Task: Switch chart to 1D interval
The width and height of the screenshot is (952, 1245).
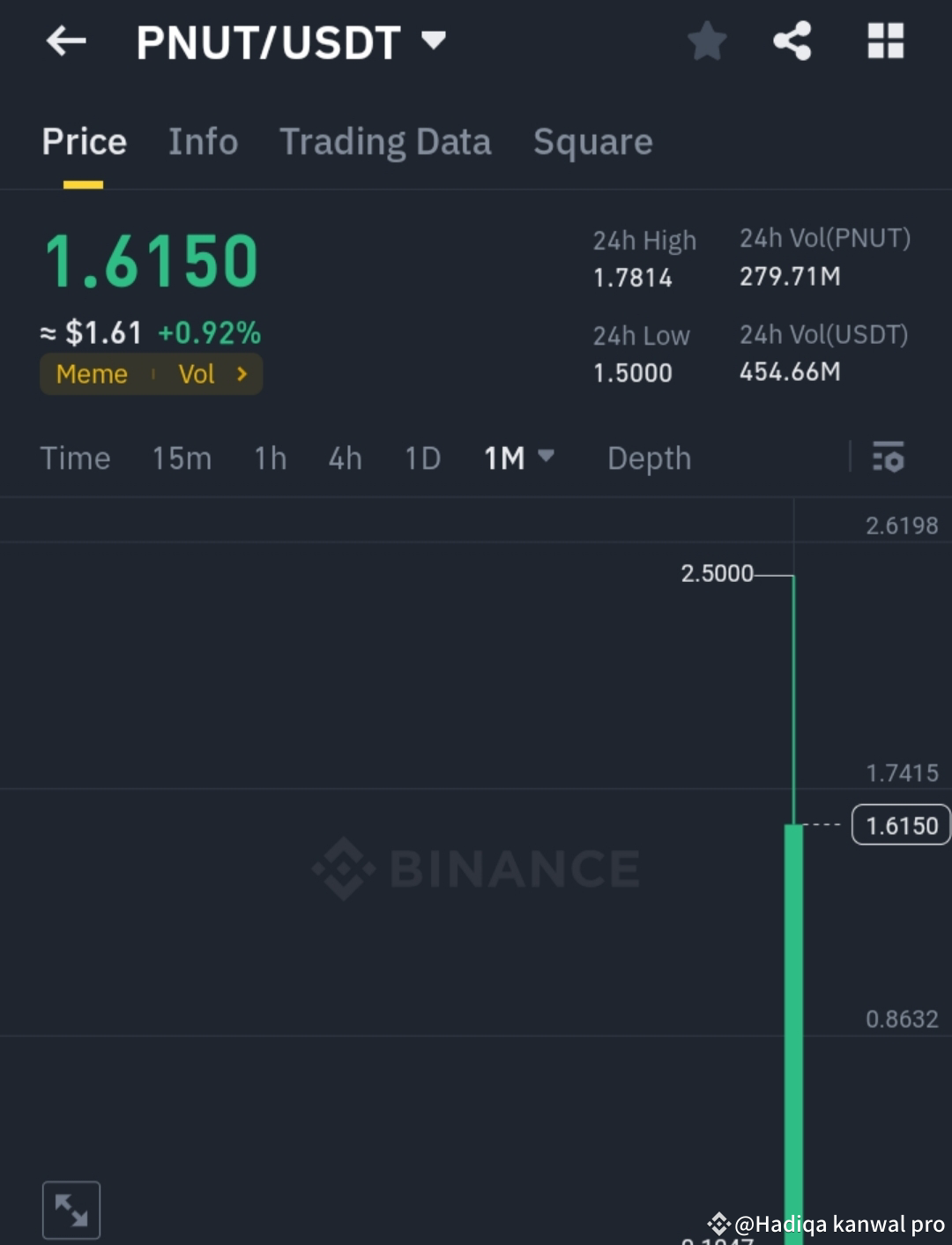Action: click(x=422, y=458)
